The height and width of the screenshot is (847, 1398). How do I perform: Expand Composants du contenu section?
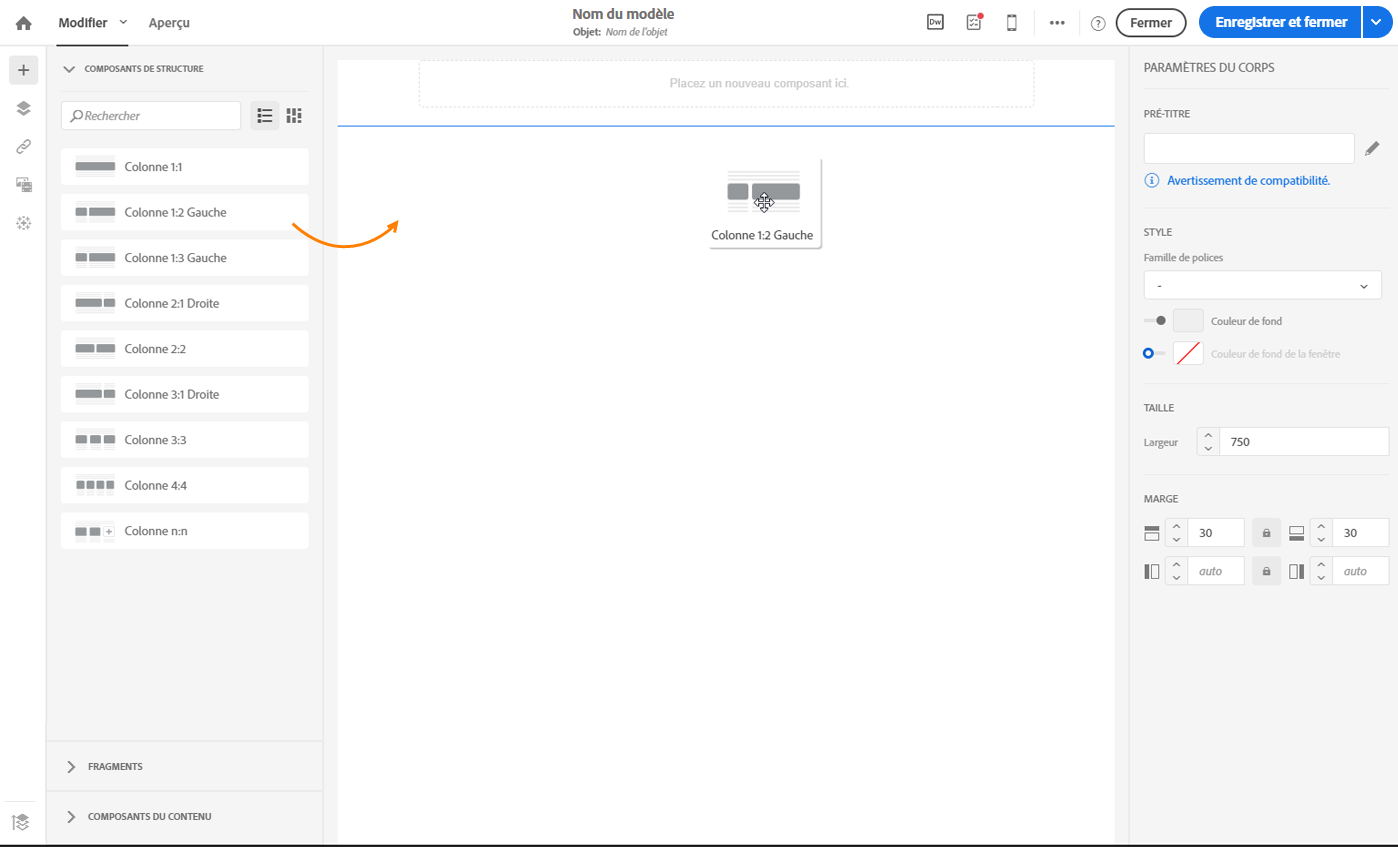(71, 816)
